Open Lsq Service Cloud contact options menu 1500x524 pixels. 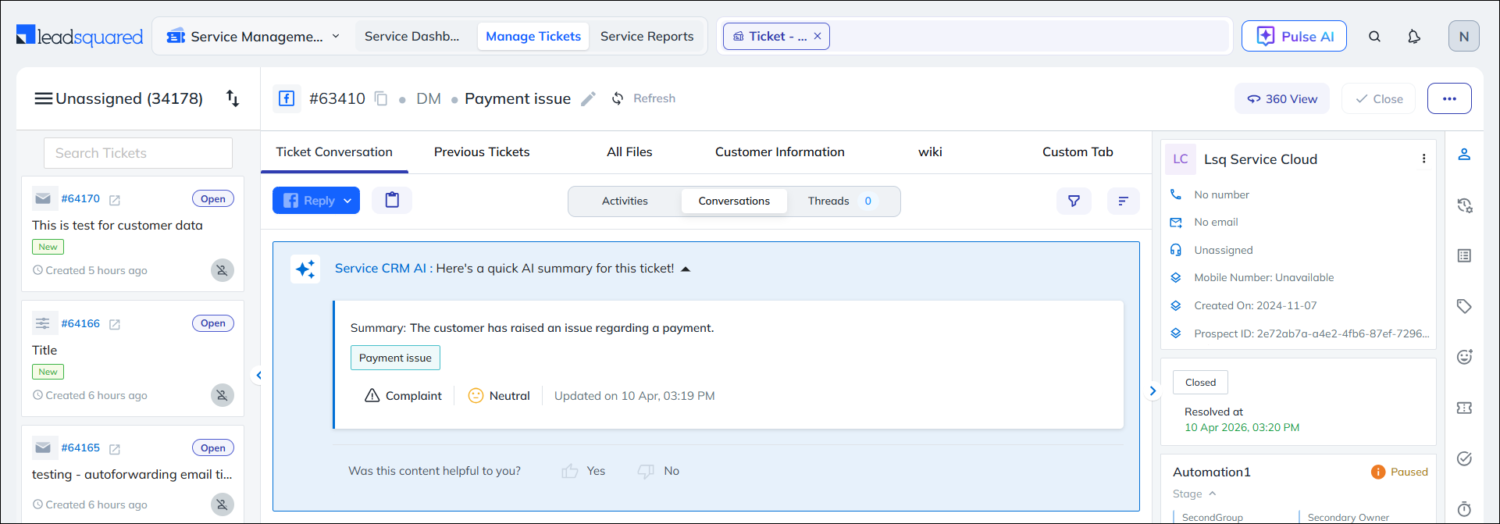(x=1424, y=159)
